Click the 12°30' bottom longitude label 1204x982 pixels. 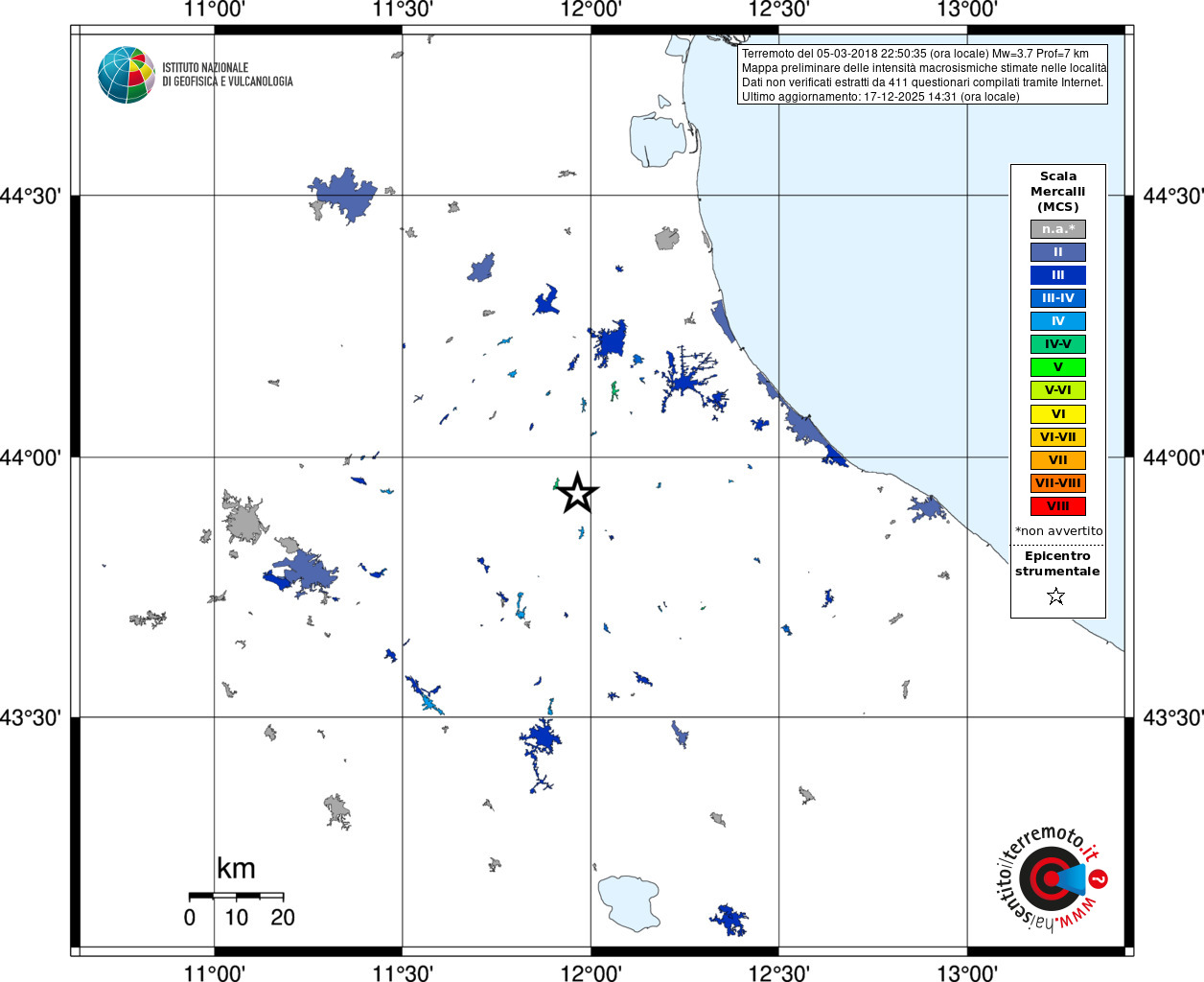[779, 972]
